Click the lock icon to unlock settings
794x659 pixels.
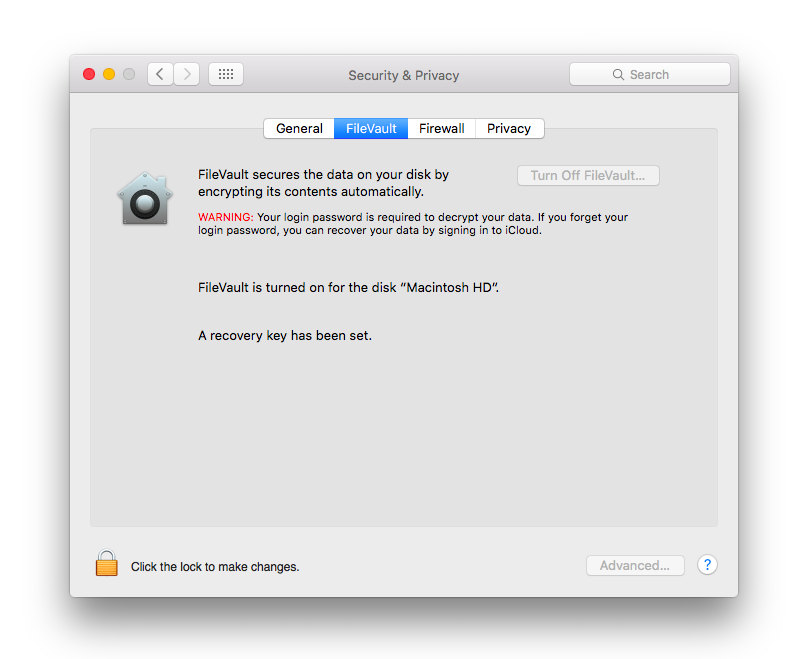106,564
